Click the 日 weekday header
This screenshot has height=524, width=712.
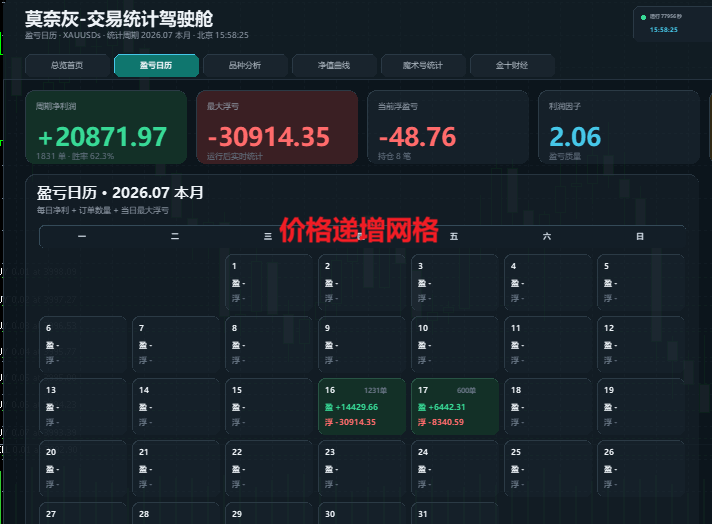[640, 236]
